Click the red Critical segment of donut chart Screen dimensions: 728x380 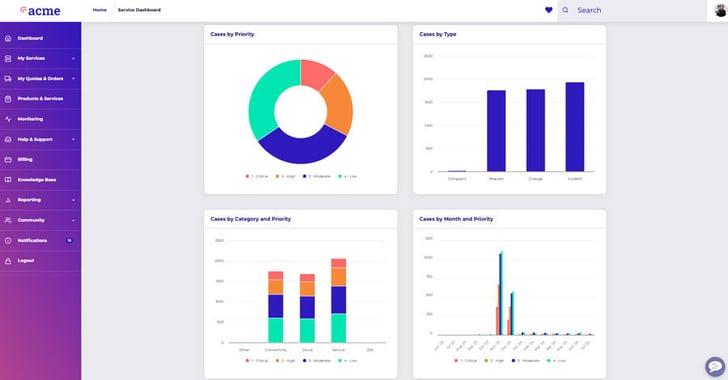tap(316, 73)
